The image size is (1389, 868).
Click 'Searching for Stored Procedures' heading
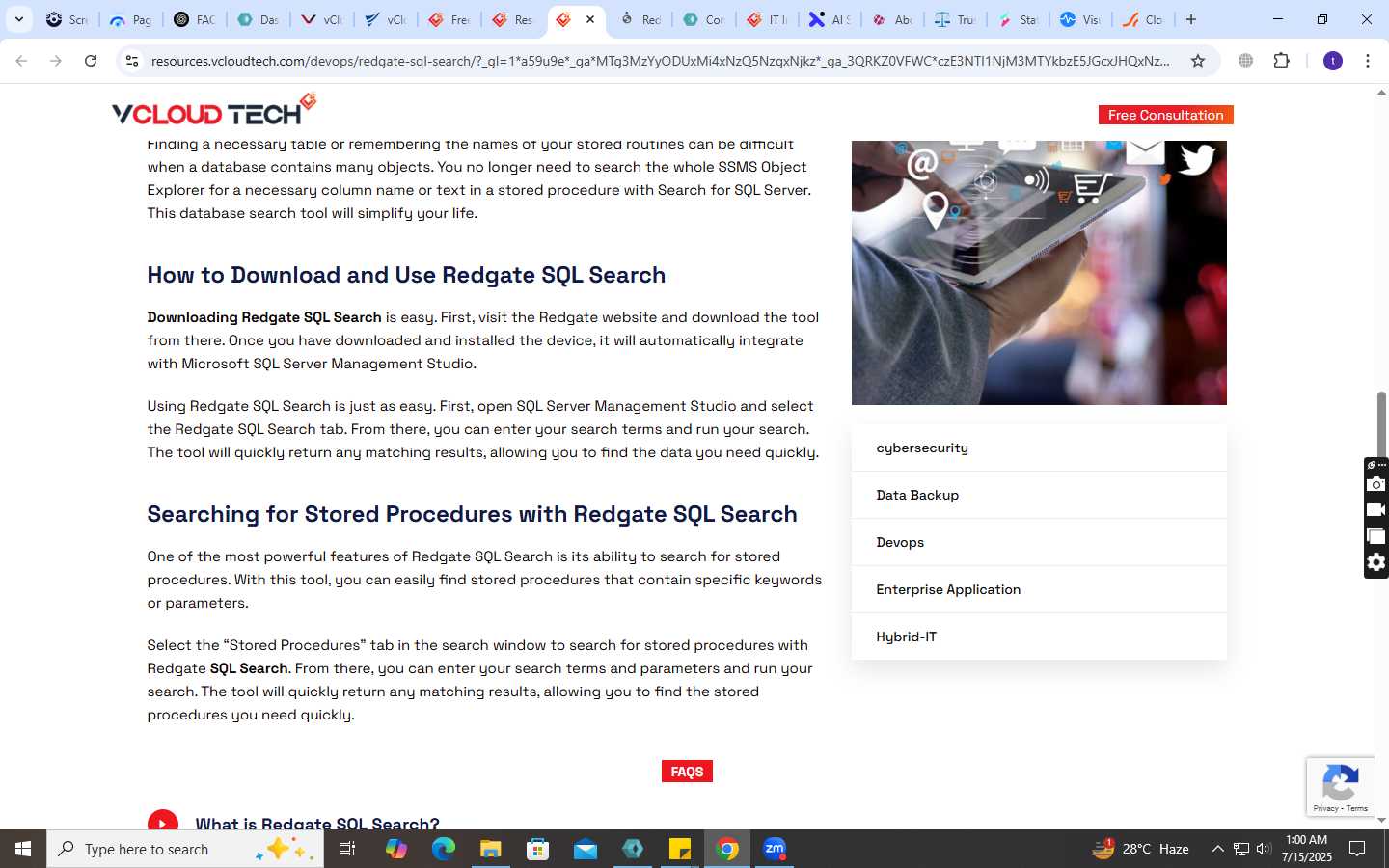(x=472, y=514)
